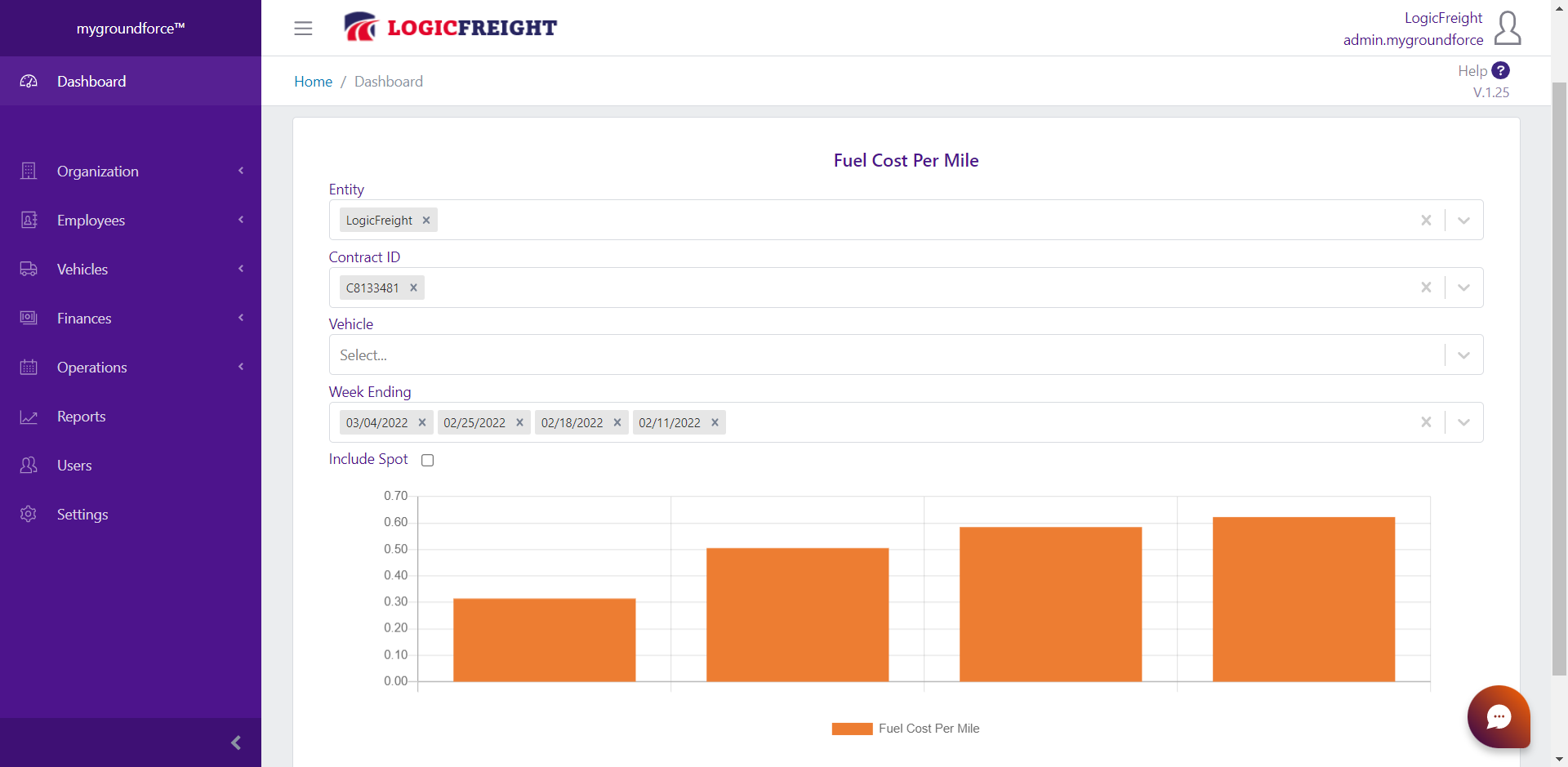The image size is (1568, 767).
Task: Select Vehicles in the sidebar
Action: pyautogui.click(x=131, y=270)
